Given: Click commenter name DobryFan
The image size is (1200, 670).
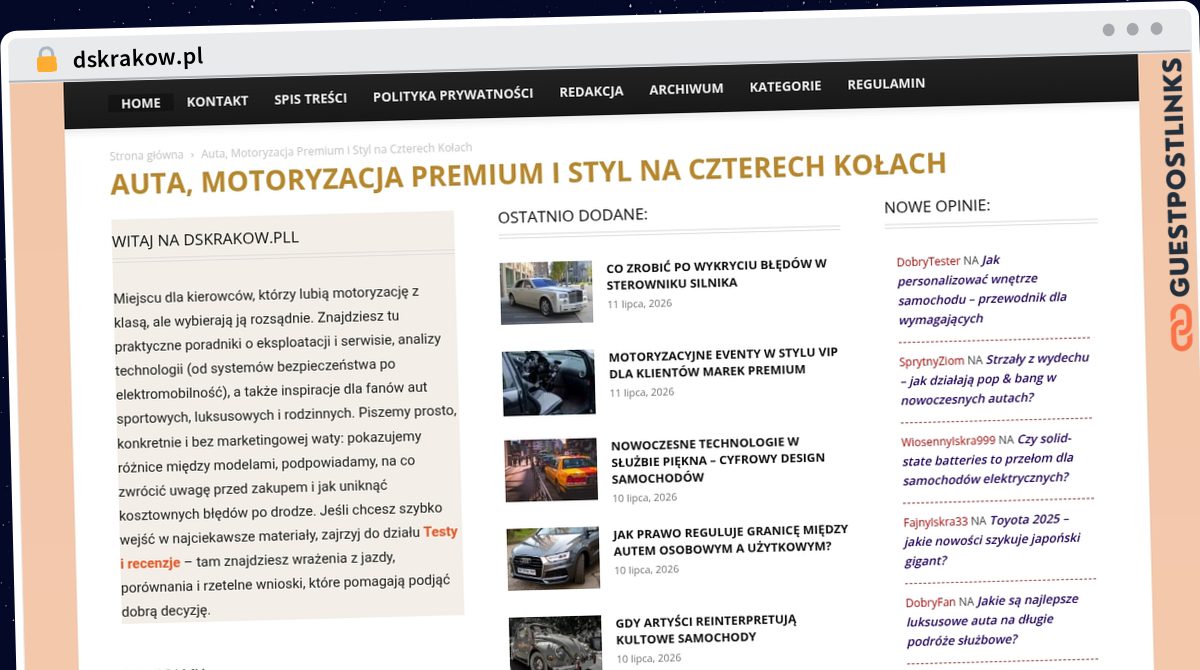Looking at the screenshot, I should [x=931, y=602].
